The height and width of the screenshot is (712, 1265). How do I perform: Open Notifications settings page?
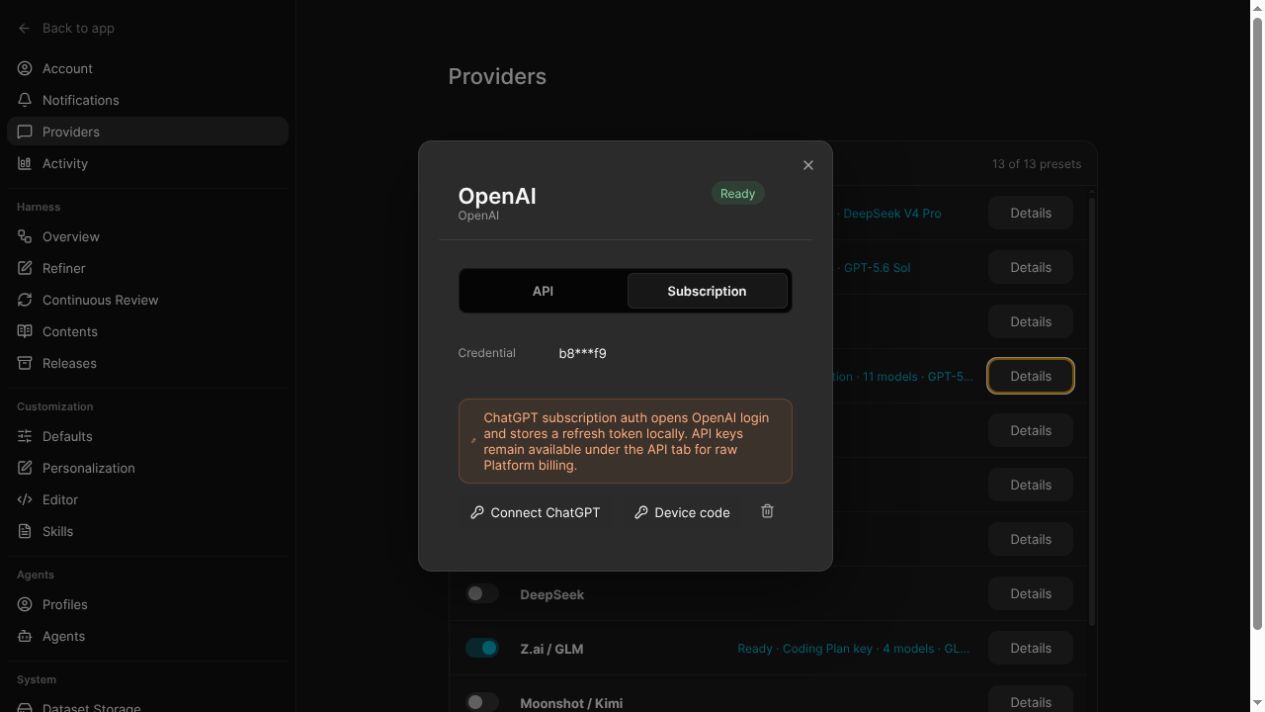click(x=147, y=100)
